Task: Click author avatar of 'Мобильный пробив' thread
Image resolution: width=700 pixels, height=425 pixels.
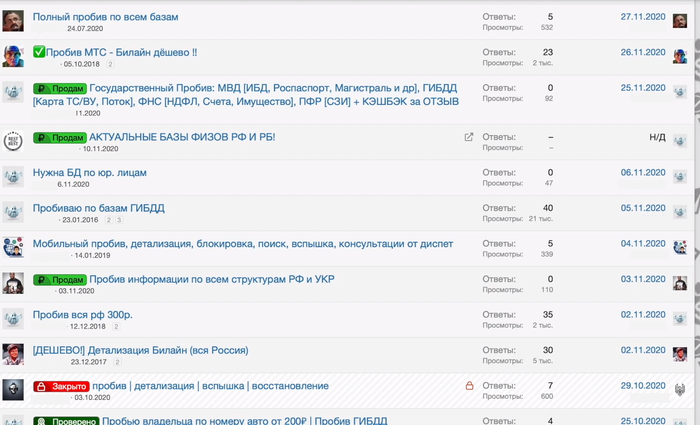Action: [13, 248]
